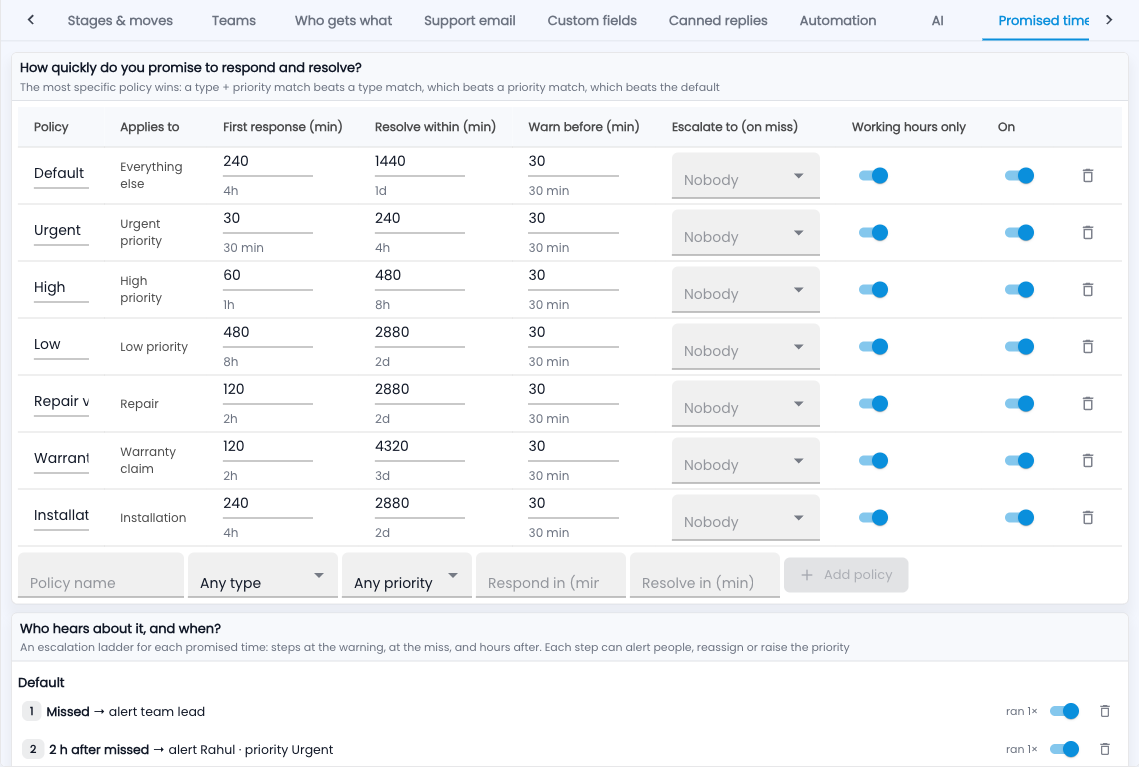Open the Any type dropdown

tap(263, 575)
